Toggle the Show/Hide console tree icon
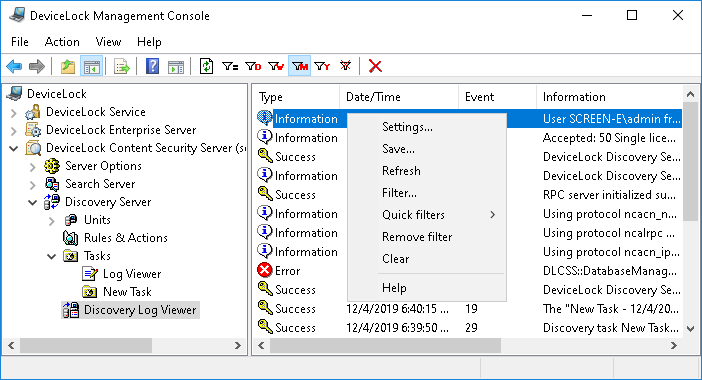The width and height of the screenshot is (702, 380). click(x=92, y=67)
